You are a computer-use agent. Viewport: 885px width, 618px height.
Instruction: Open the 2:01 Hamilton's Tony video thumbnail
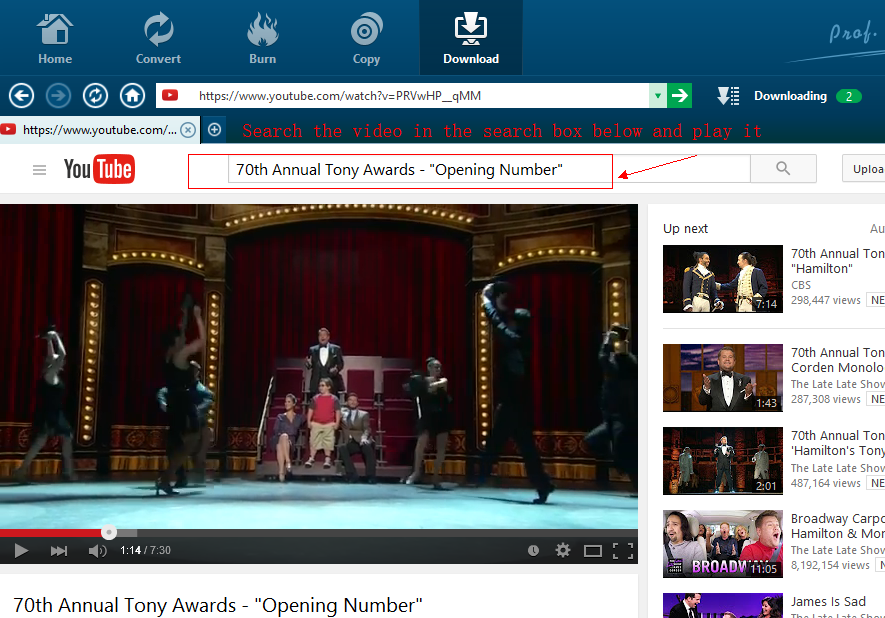click(x=722, y=461)
